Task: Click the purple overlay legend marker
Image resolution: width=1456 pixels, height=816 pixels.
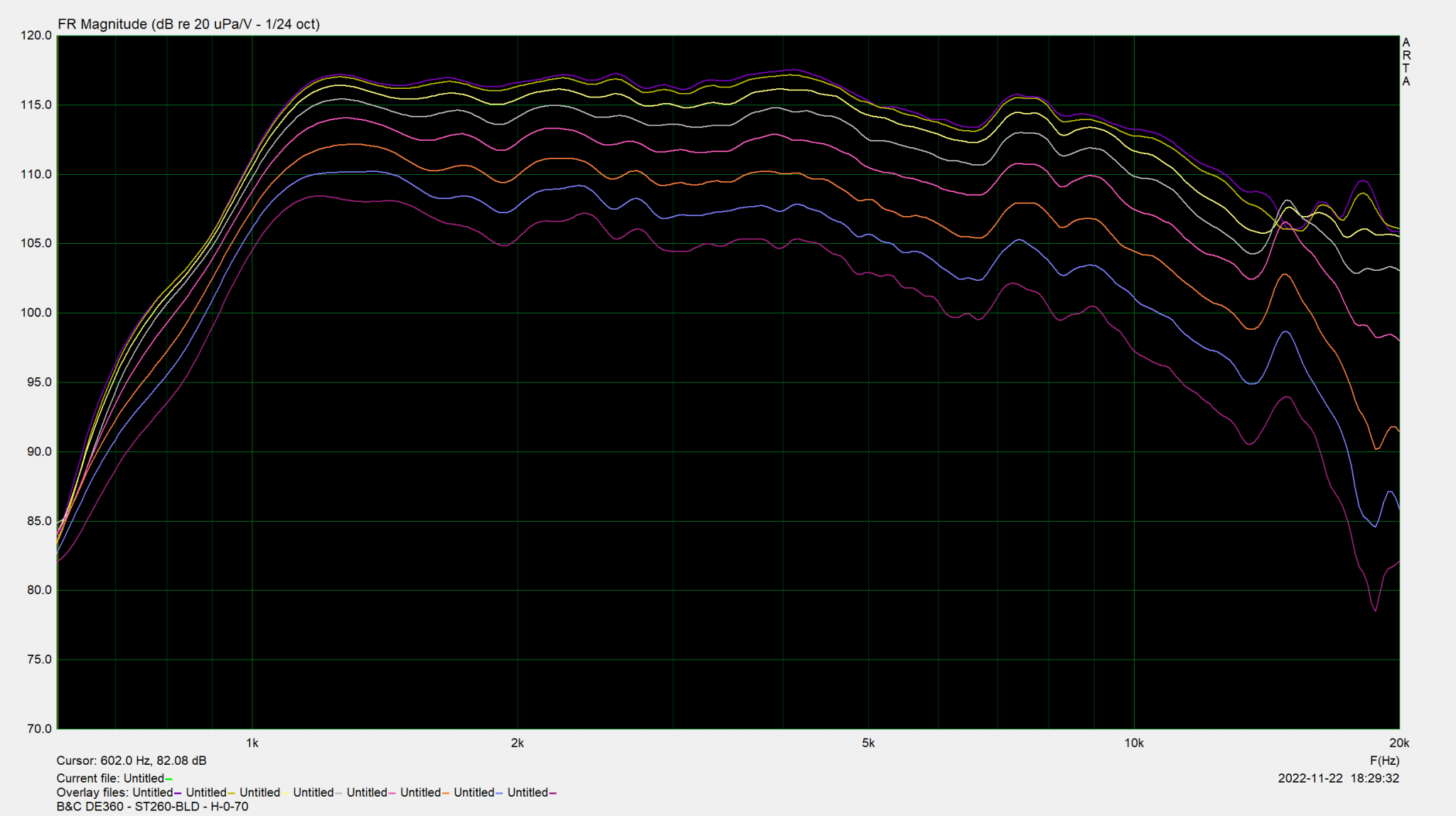Action: coord(178,793)
